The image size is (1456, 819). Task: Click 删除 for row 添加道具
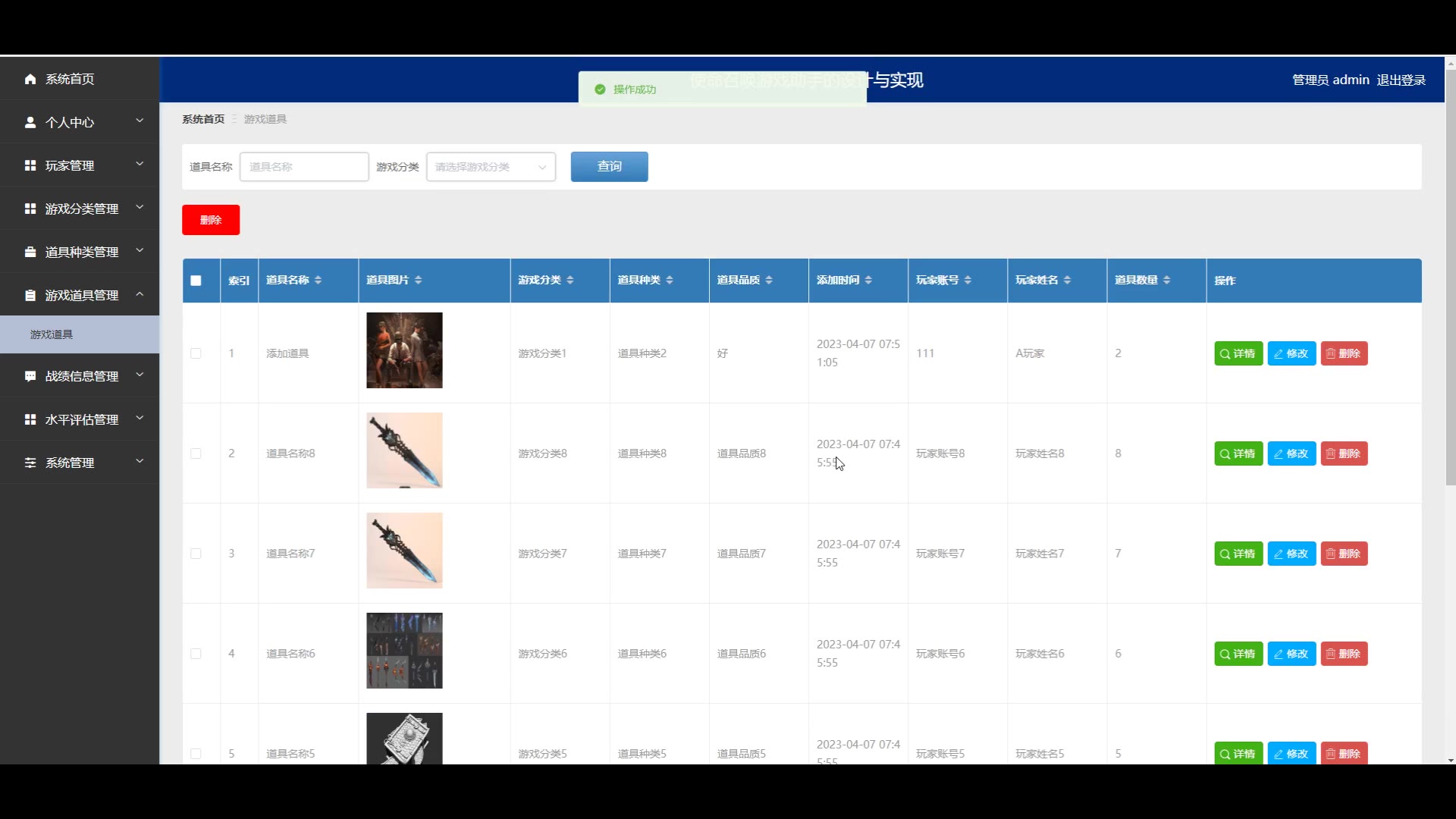click(x=1344, y=353)
